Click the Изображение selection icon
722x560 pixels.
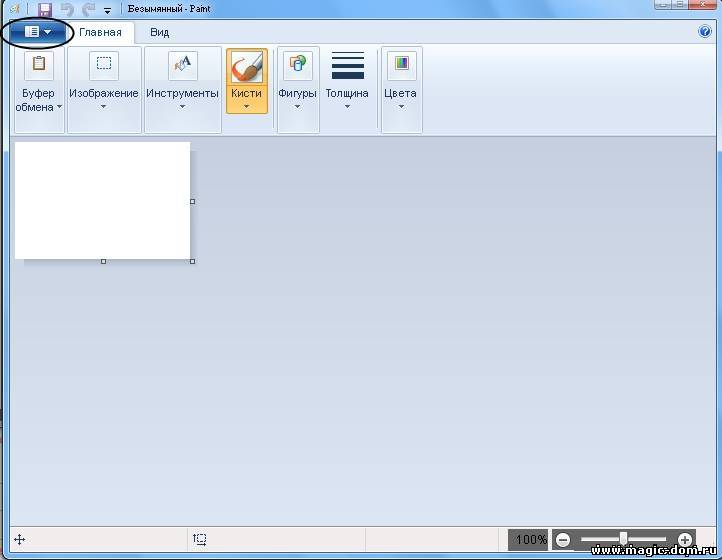click(x=104, y=64)
